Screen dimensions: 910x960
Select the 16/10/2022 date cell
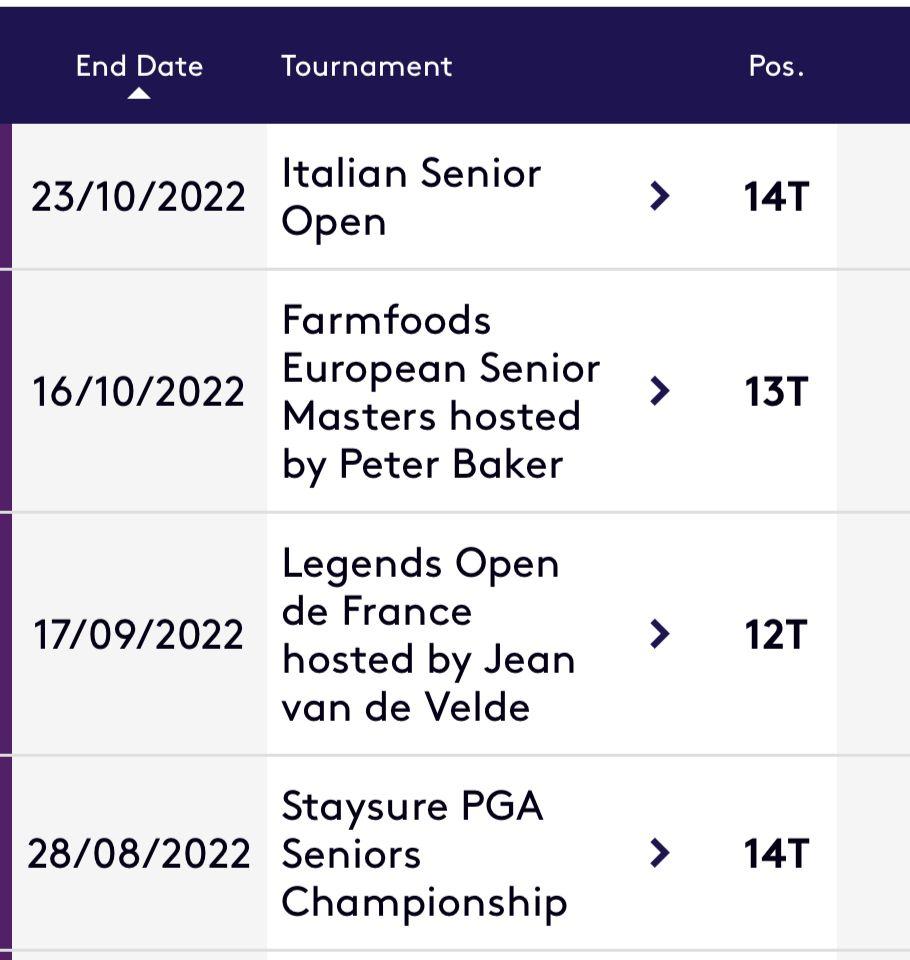138,392
